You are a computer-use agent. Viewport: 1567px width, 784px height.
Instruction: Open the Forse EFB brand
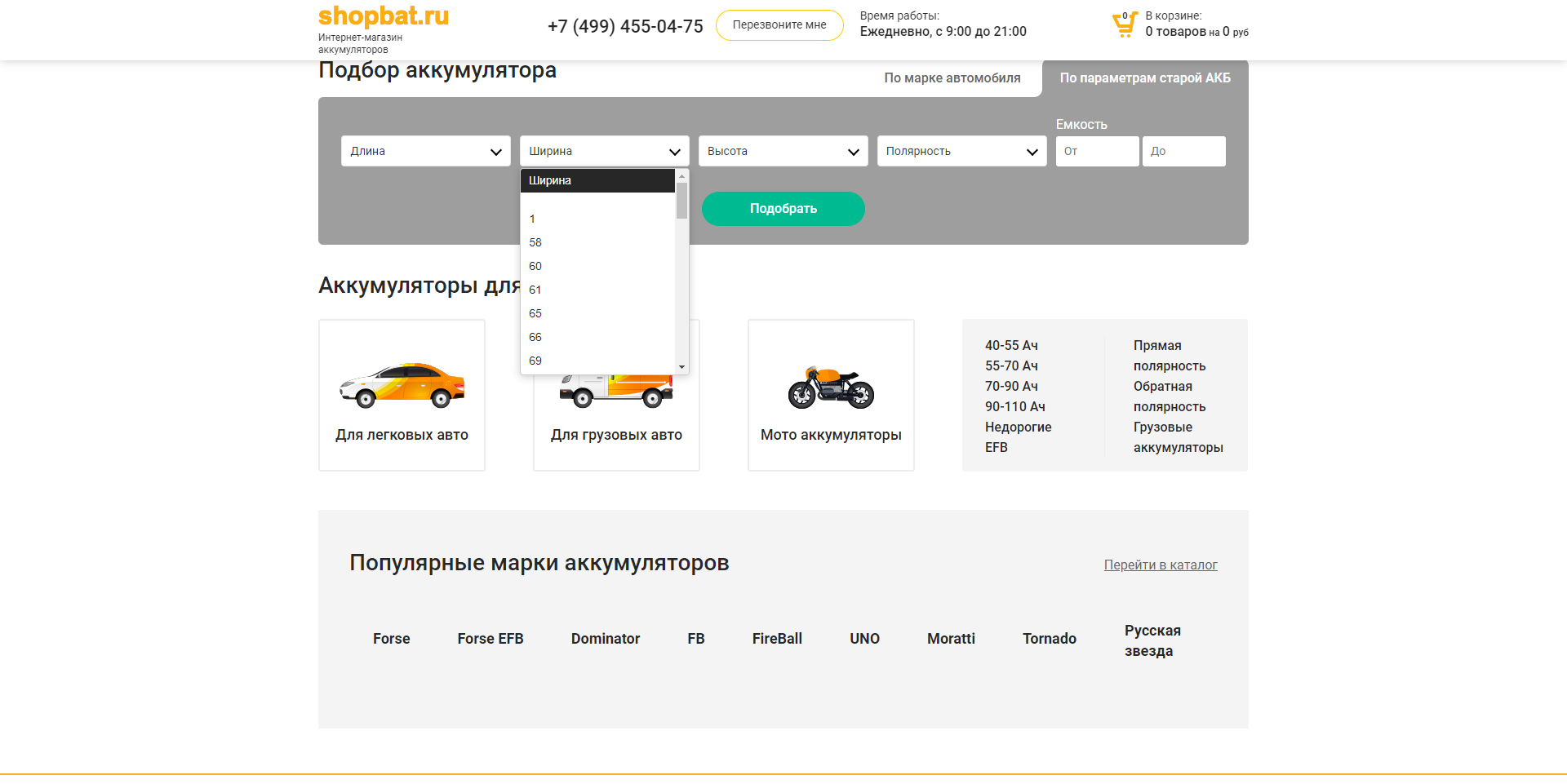(x=490, y=639)
